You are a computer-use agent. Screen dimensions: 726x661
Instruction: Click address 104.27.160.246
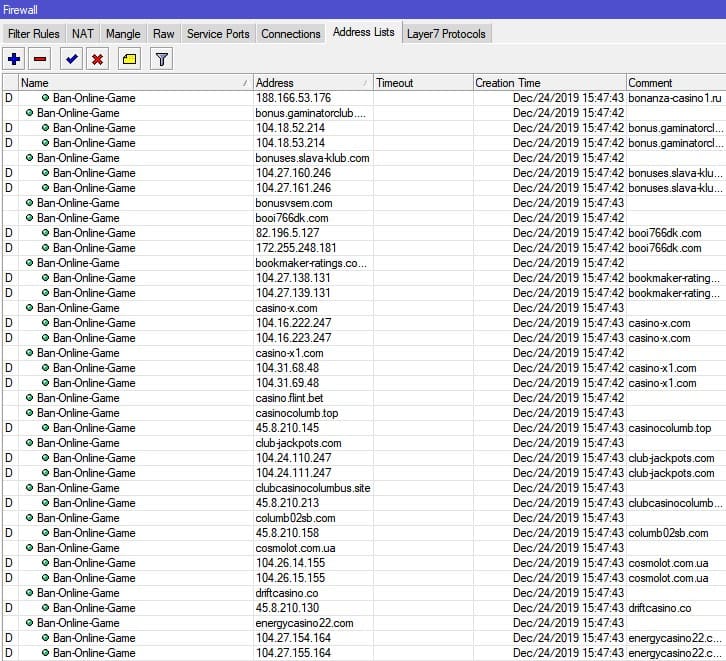pos(294,173)
